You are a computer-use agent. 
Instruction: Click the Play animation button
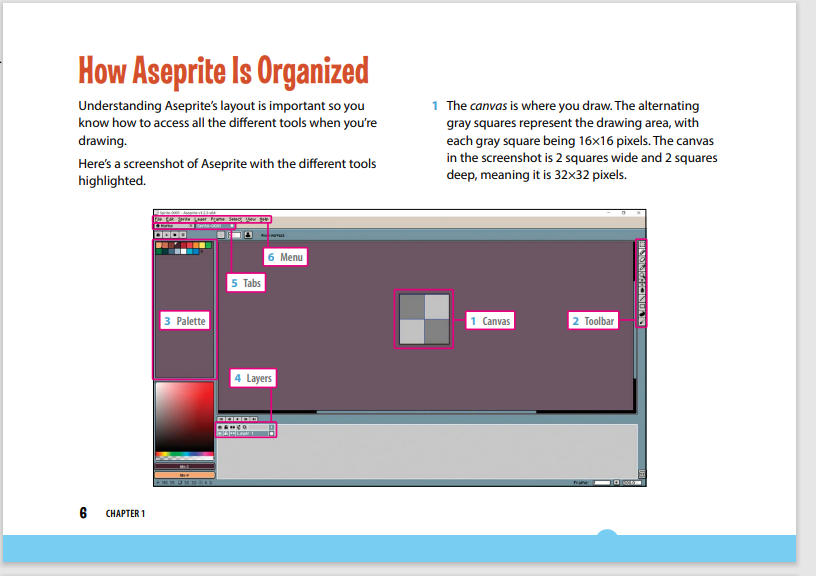237,419
